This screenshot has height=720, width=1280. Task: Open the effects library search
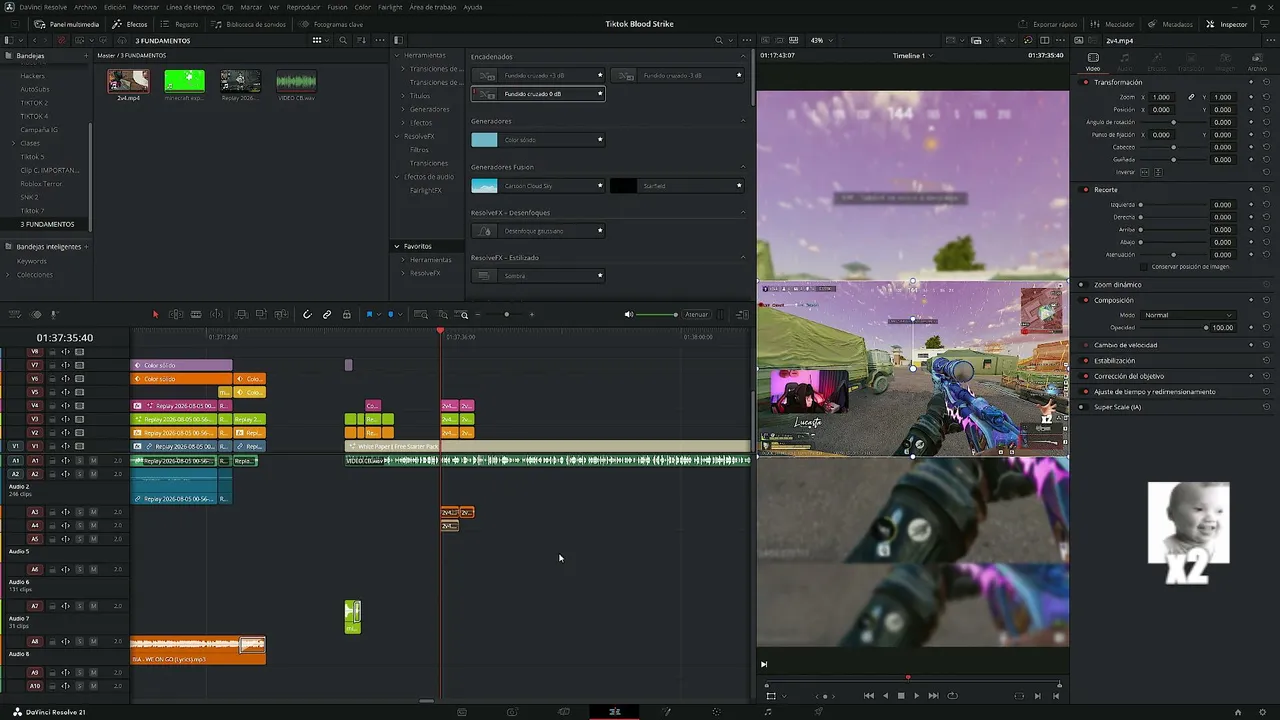[718, 40]
